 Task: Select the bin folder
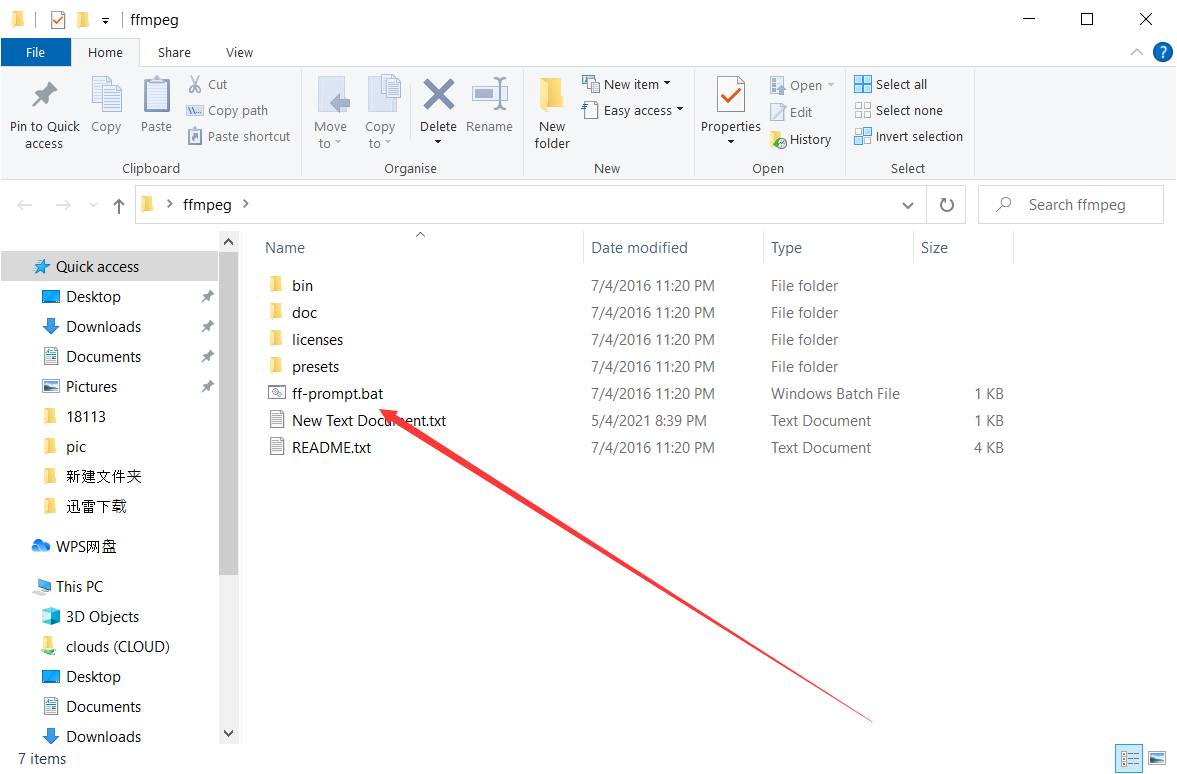(x=302, y=285)
